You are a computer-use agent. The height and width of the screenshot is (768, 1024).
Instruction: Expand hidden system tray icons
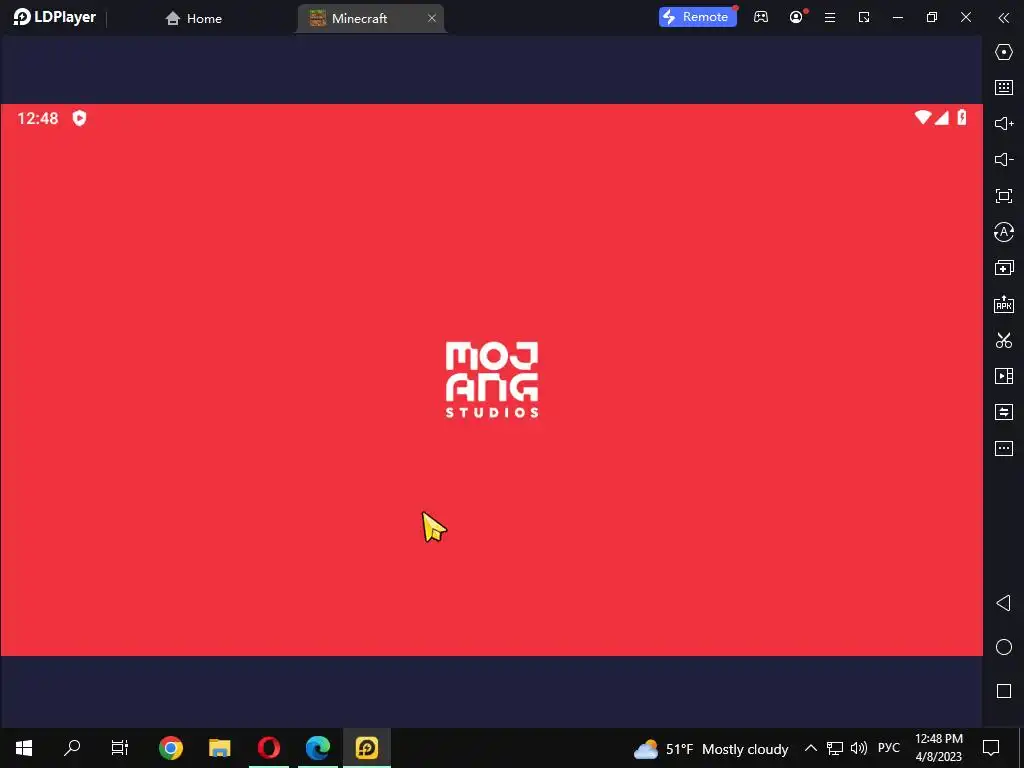pyautogui.click(x=810, y=748)
